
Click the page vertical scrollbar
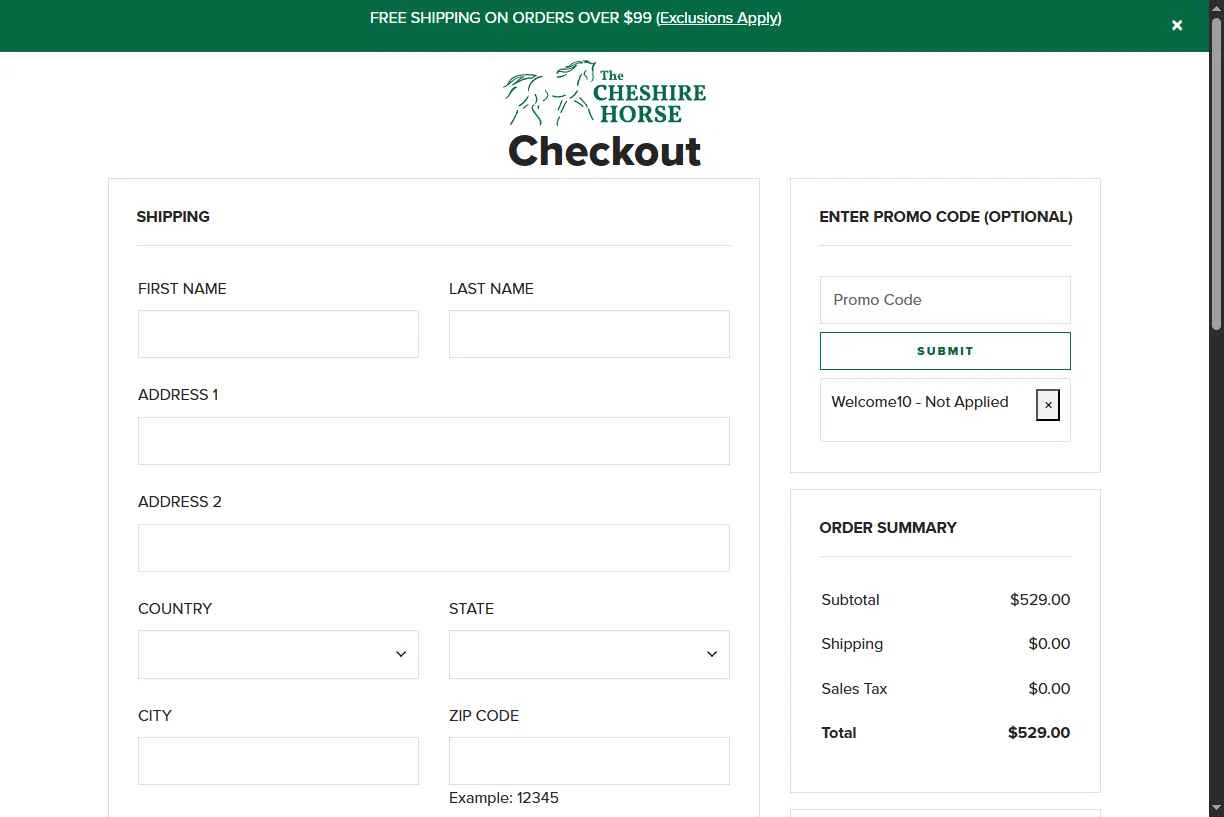point(1216,172)
